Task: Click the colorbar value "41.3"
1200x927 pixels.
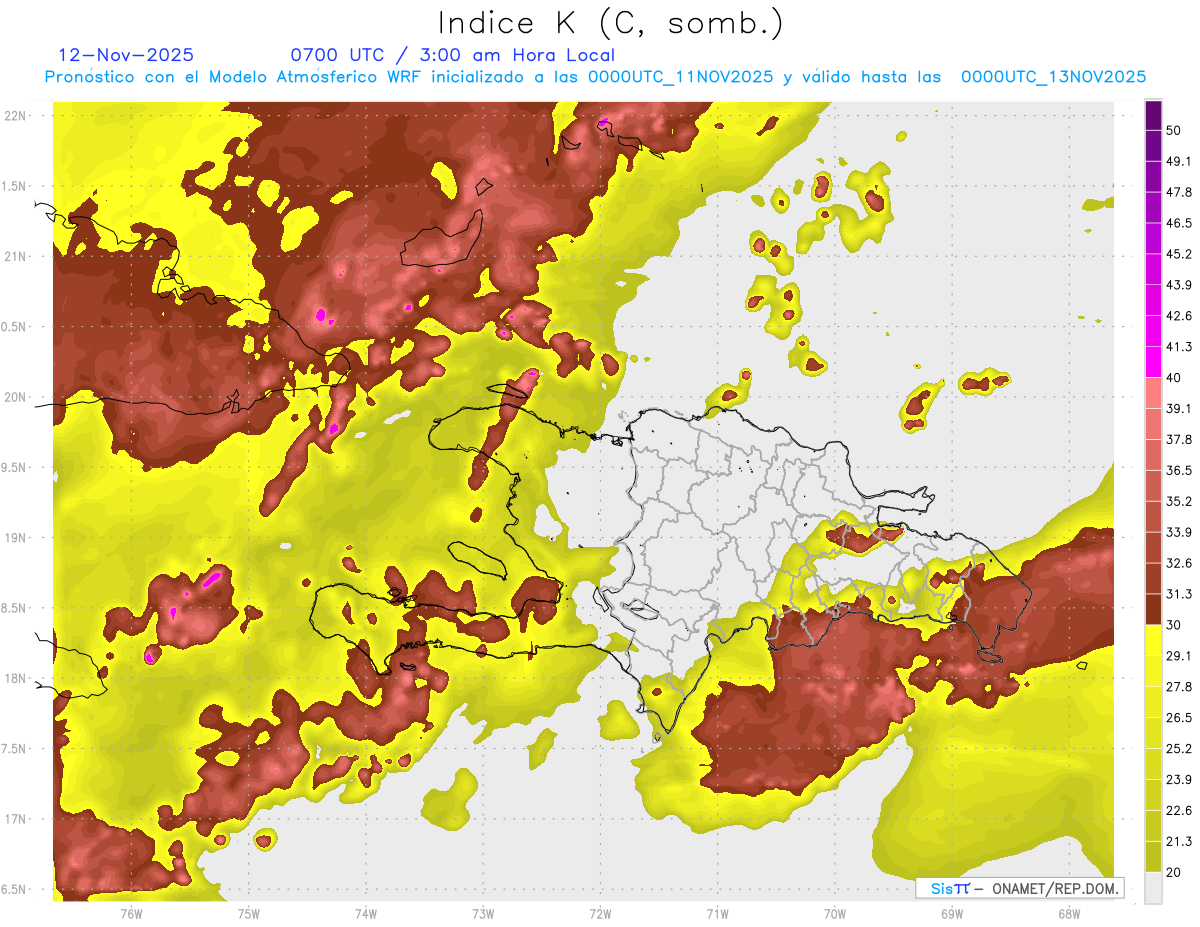Action: [x=1179, y=347]
